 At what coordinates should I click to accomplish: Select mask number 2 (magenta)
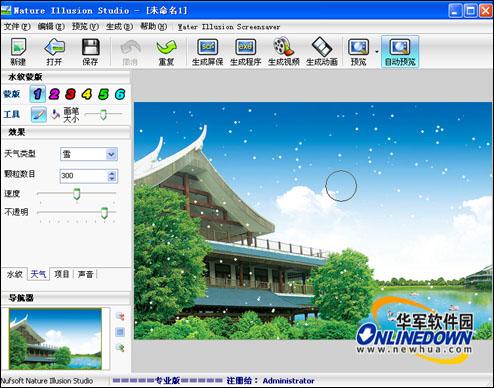[54, 94]
